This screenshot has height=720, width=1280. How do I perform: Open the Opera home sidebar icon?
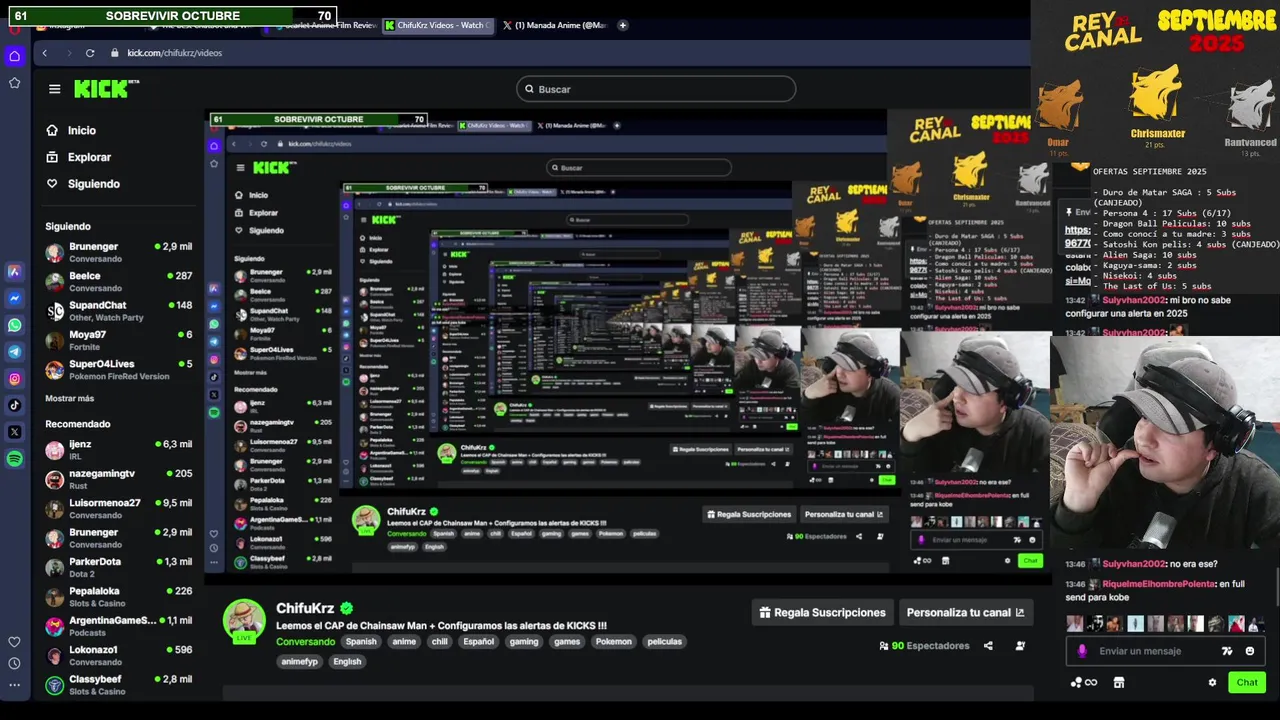tap(14, 56)
